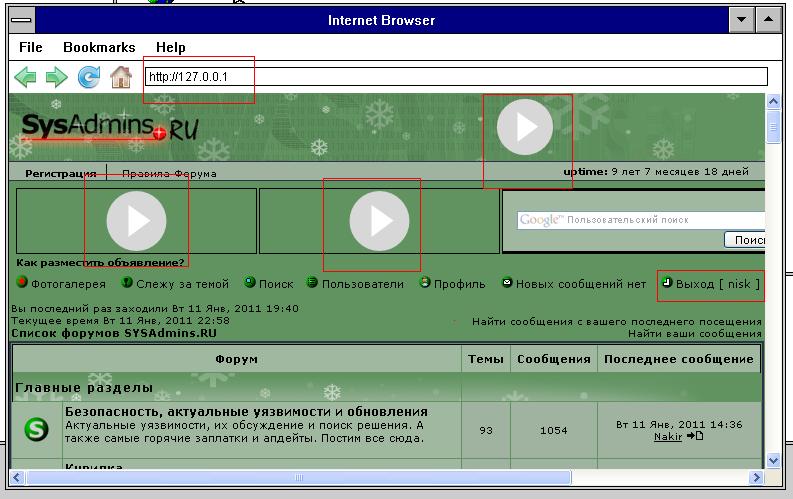Click the uptime text in the header

click(656, 172)
